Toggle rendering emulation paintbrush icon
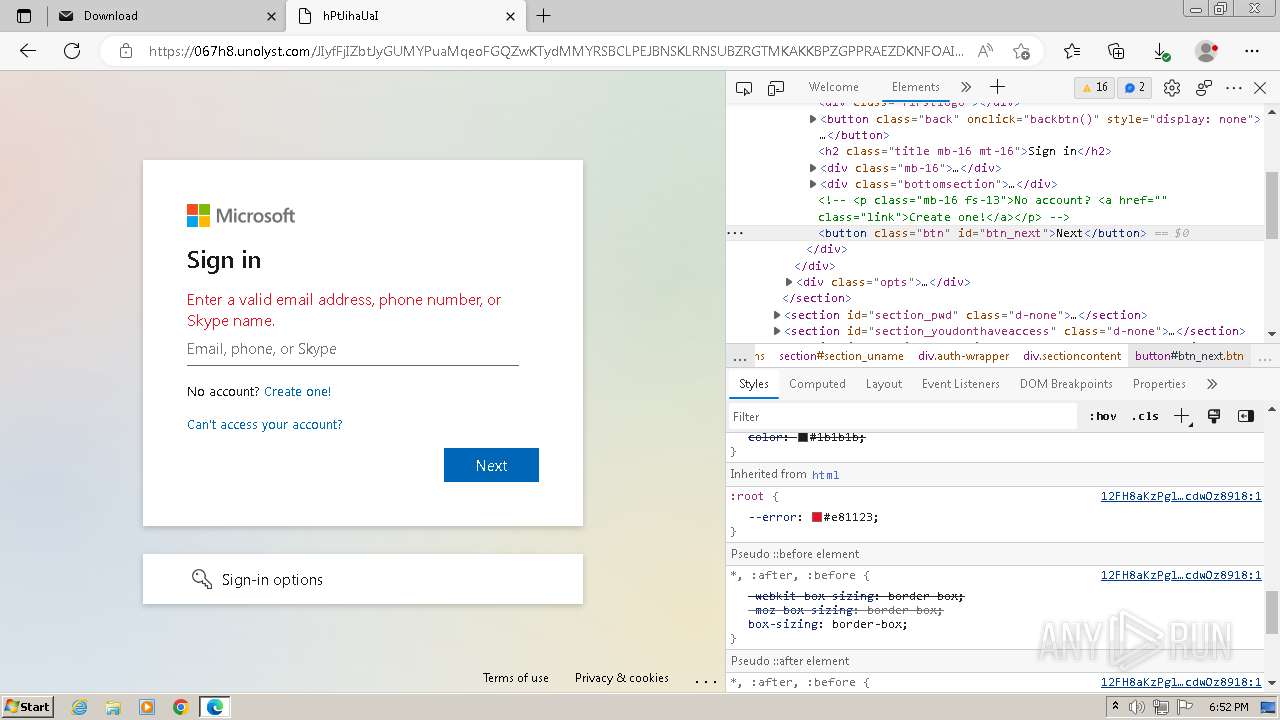The image size is (1280, 720). [x=1214, y=417]
